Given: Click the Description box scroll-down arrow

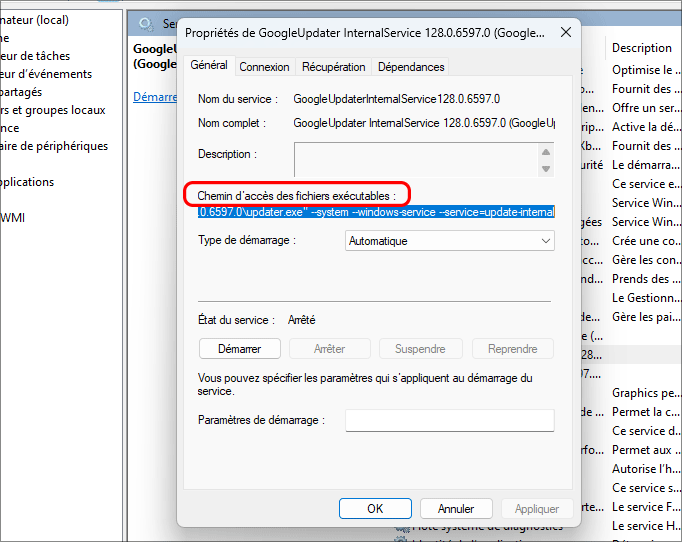Looking at the screenshot, I should click(546, 169).
